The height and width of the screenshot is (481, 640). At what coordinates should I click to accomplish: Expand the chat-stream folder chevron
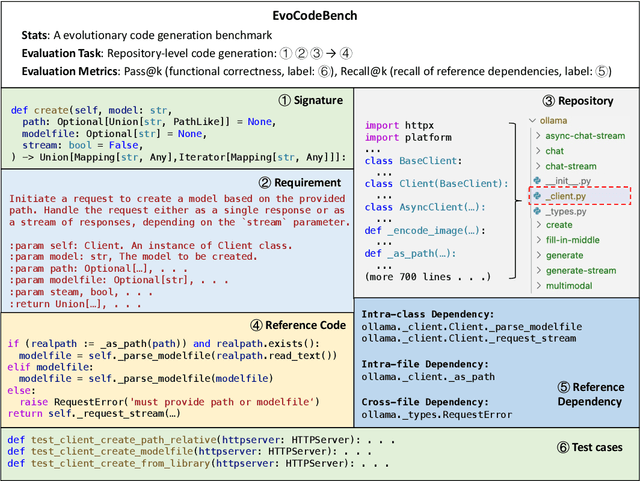point(540,167)
